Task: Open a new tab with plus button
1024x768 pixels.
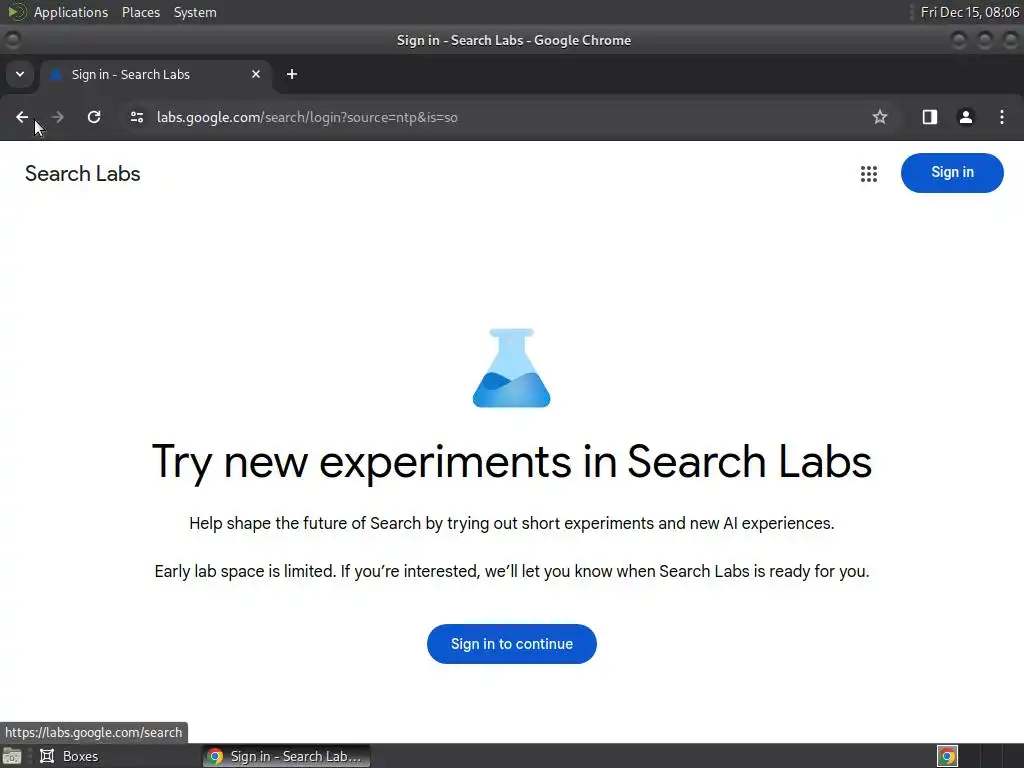Action: click(292, 74)
